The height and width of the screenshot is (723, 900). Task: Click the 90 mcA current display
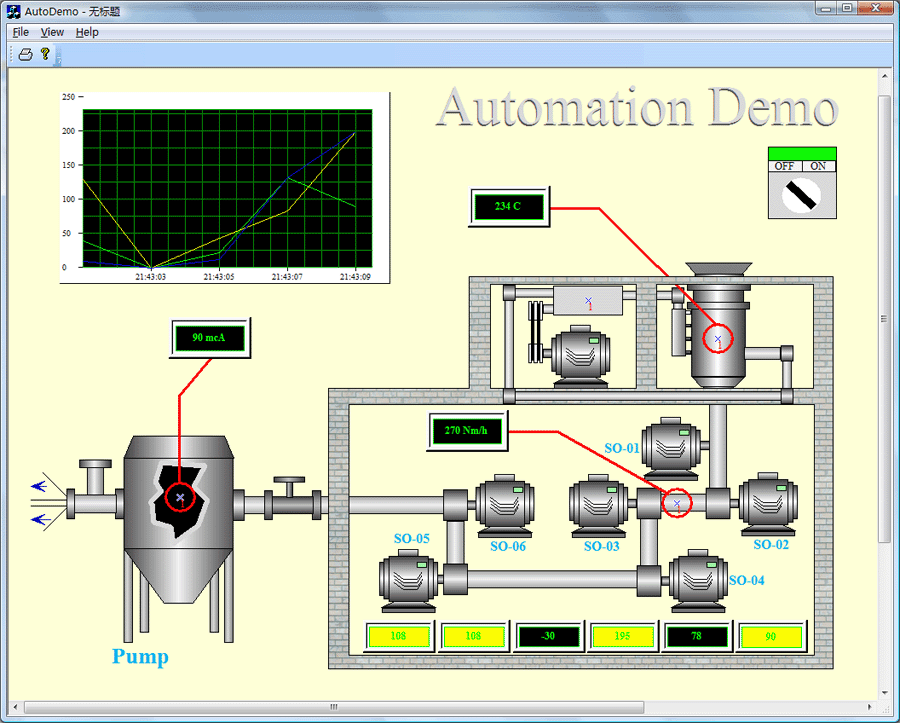[209, 338]
